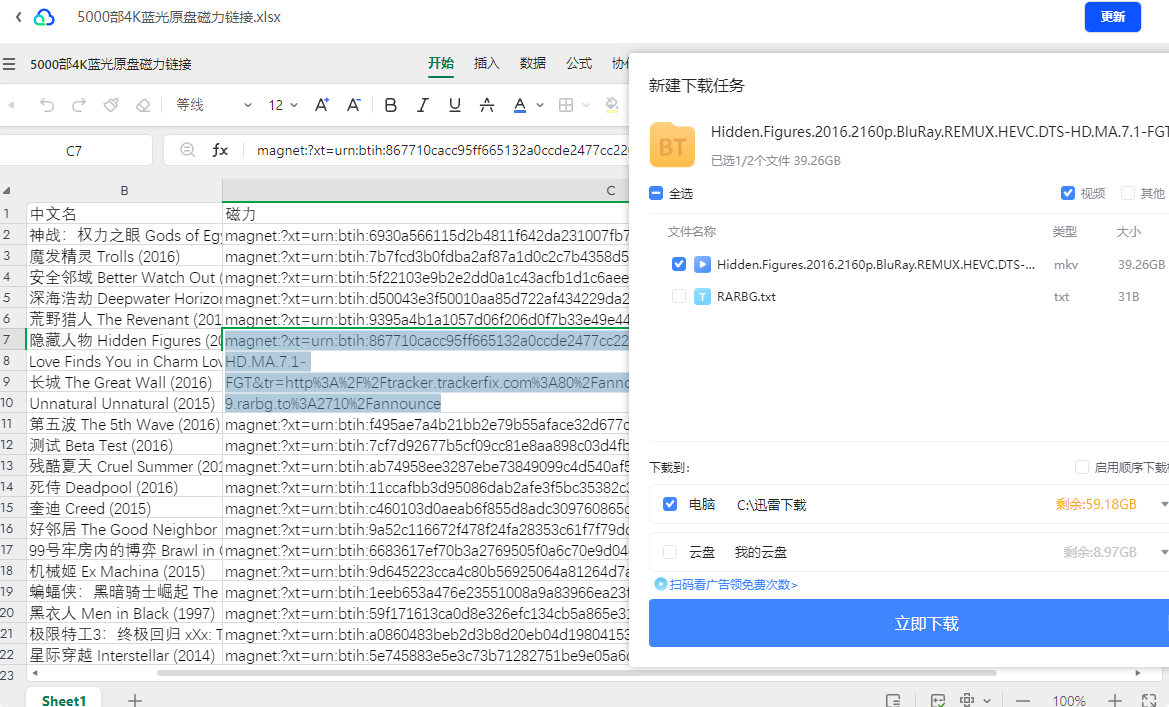Switch to the 数据 Data tab

click(533, 63)
